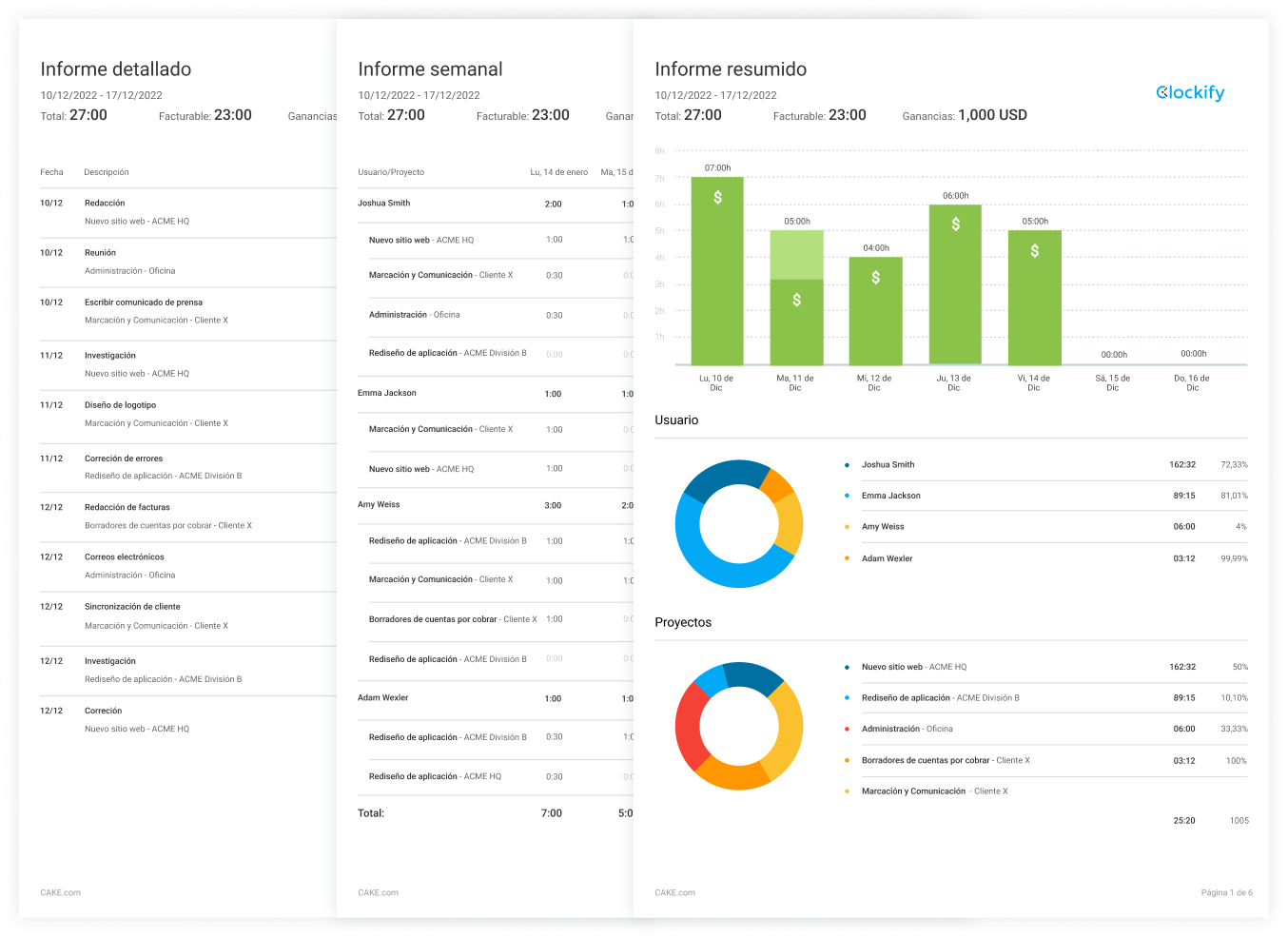1288x937 pixels.
Task: Click the 81,01% value on Emma Jackson's row
Action: (1234, 496)
